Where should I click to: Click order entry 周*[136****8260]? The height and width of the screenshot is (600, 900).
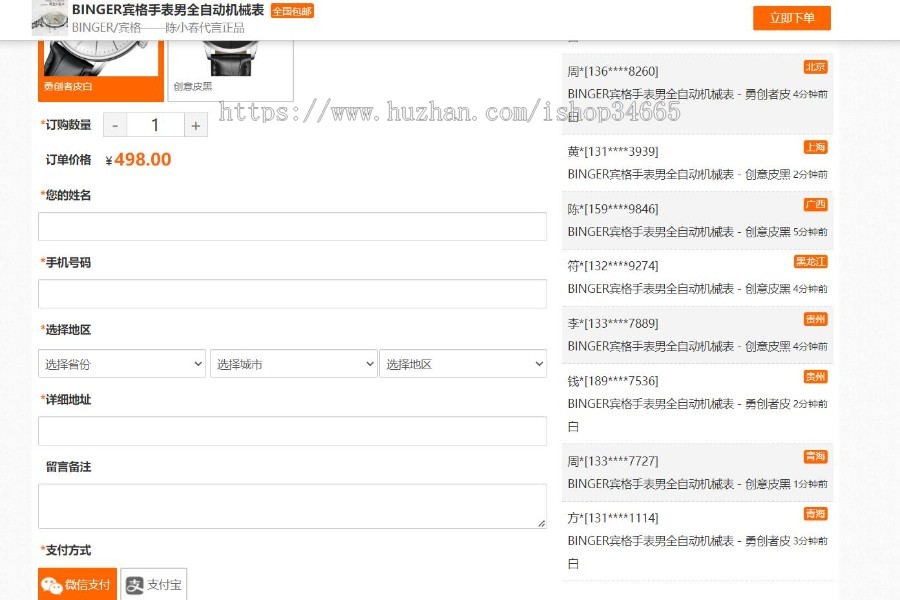click(x=697, y=94)
